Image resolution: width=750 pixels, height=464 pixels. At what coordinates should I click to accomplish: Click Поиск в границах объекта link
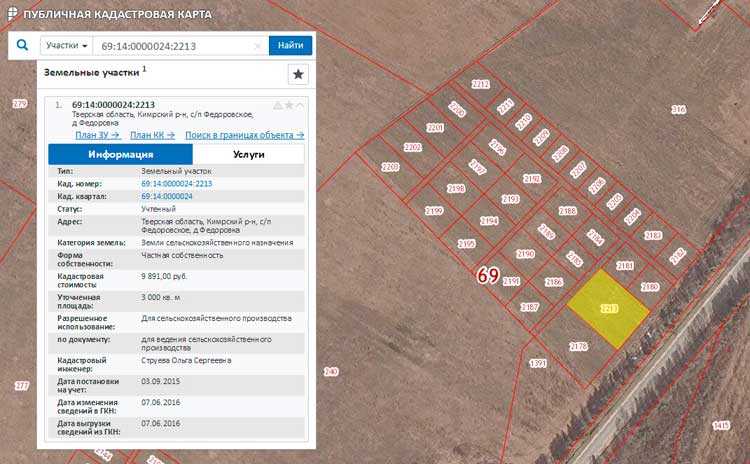244,135
